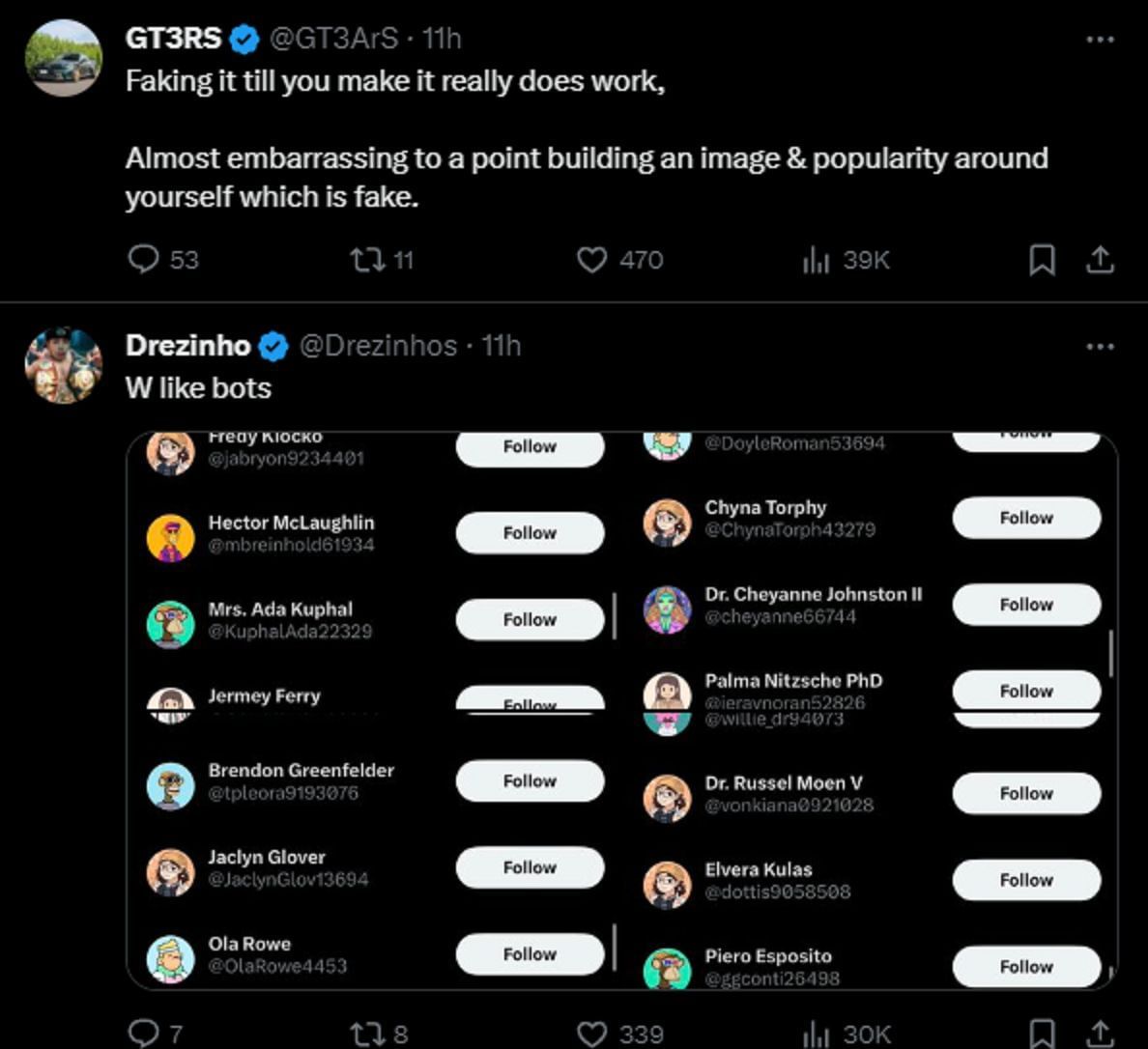This screenshot has height=1049, width=1148.
Task: Open reply box on the Drezinho tweet
Action: tap(144, 1034)
